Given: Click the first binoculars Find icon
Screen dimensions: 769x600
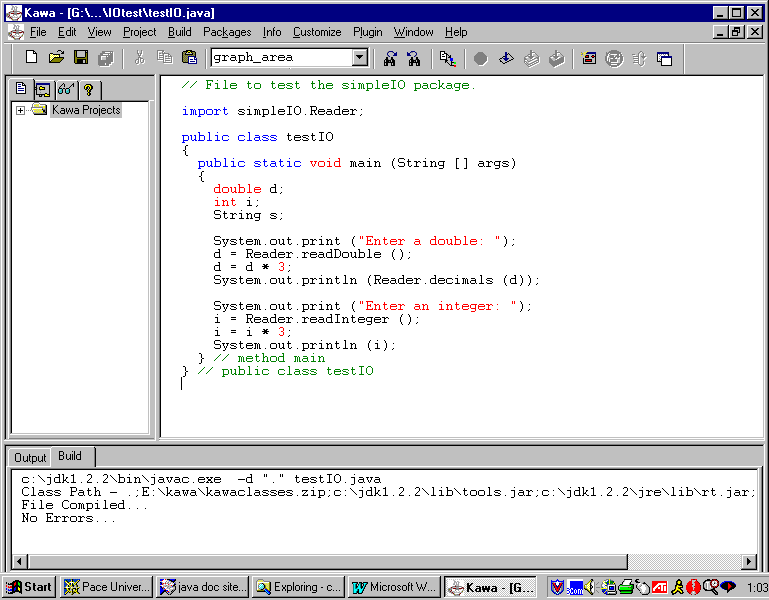Looking at the screenshot, I should click(390, 58).
